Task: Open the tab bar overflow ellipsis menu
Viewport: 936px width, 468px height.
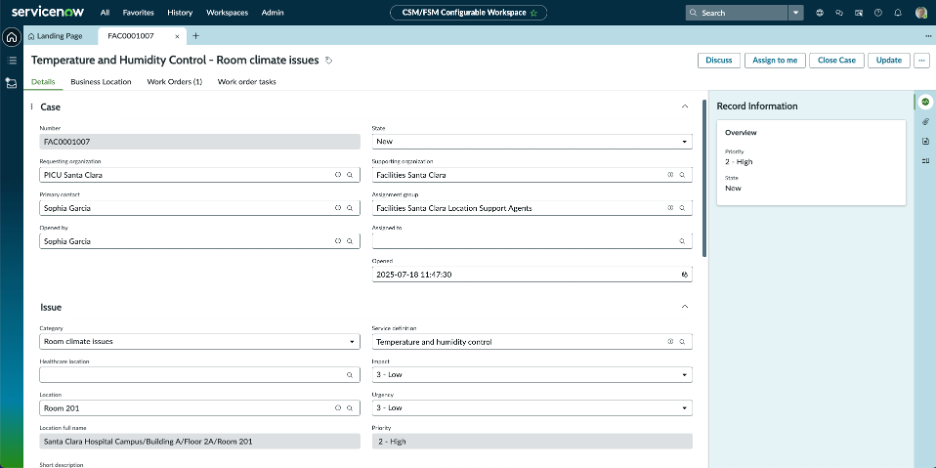Action: [928, 36]
